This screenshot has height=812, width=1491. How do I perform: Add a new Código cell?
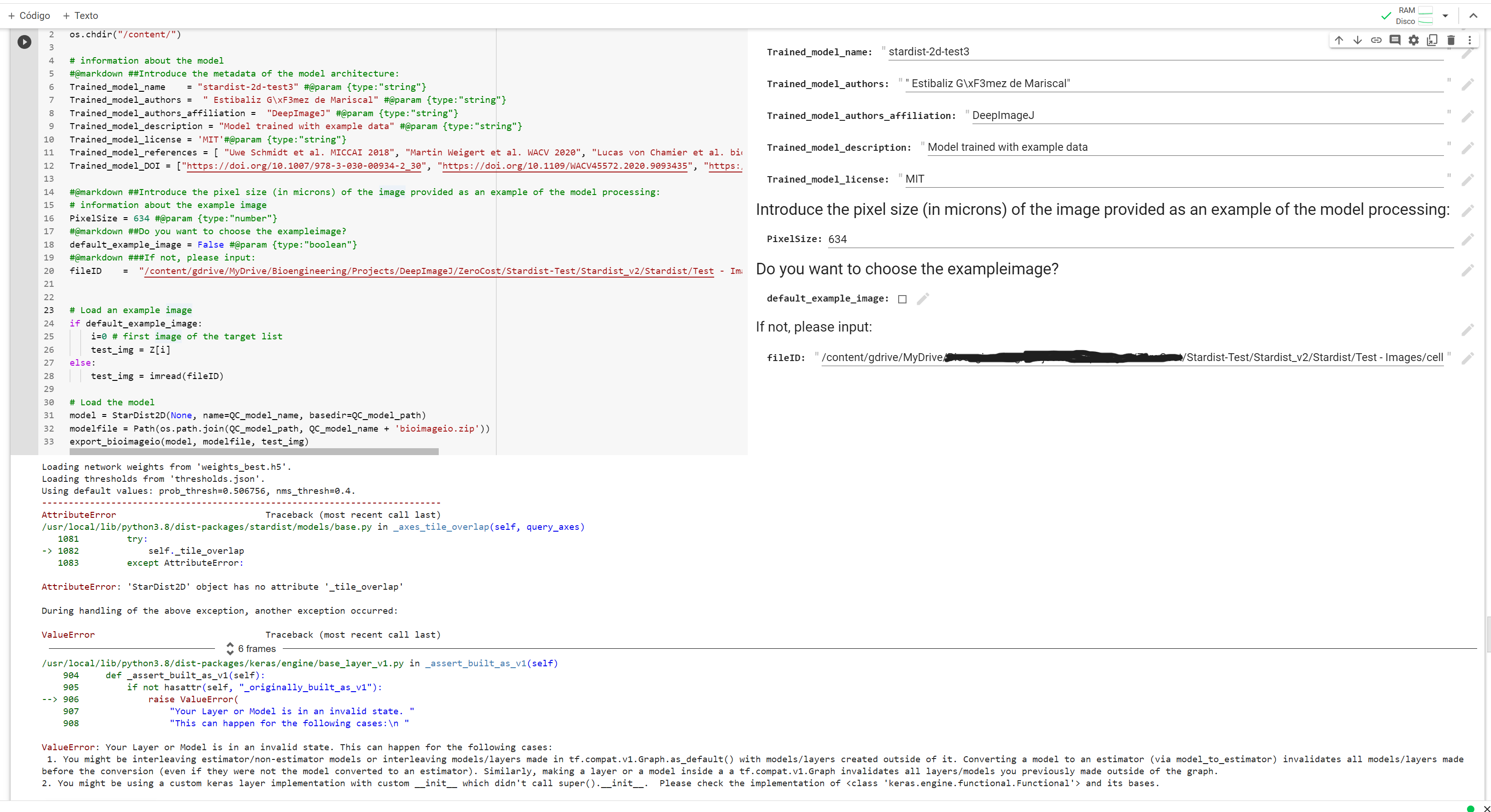[x=29, y=15]
